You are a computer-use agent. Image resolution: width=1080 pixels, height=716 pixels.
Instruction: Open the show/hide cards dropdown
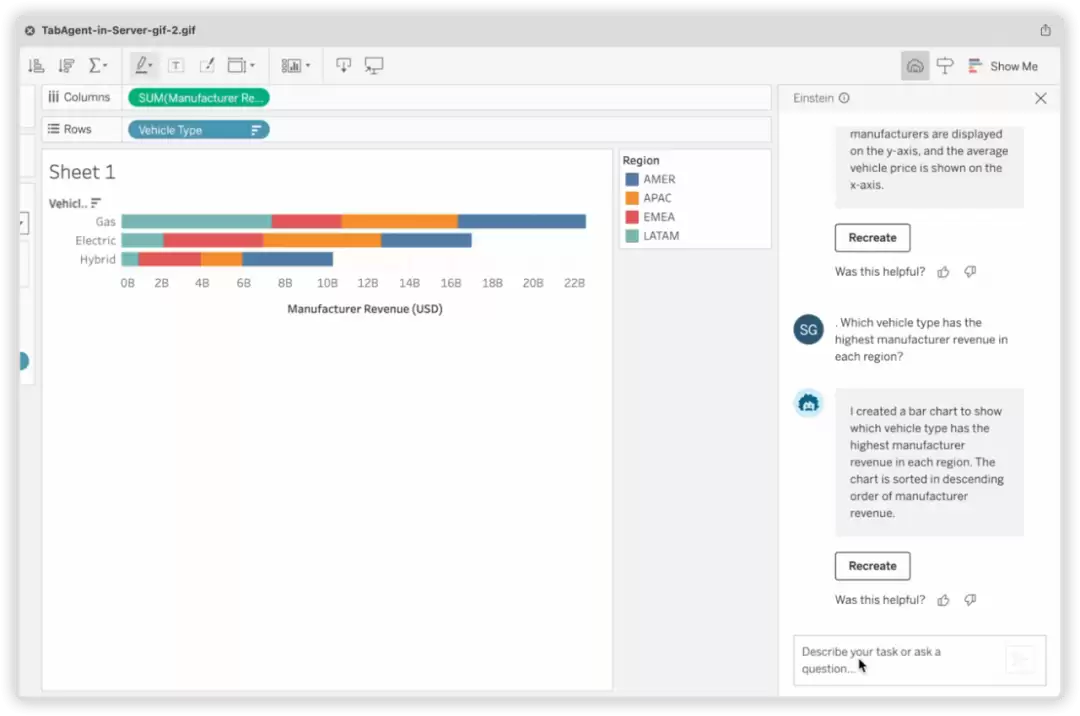click(295, 65)
